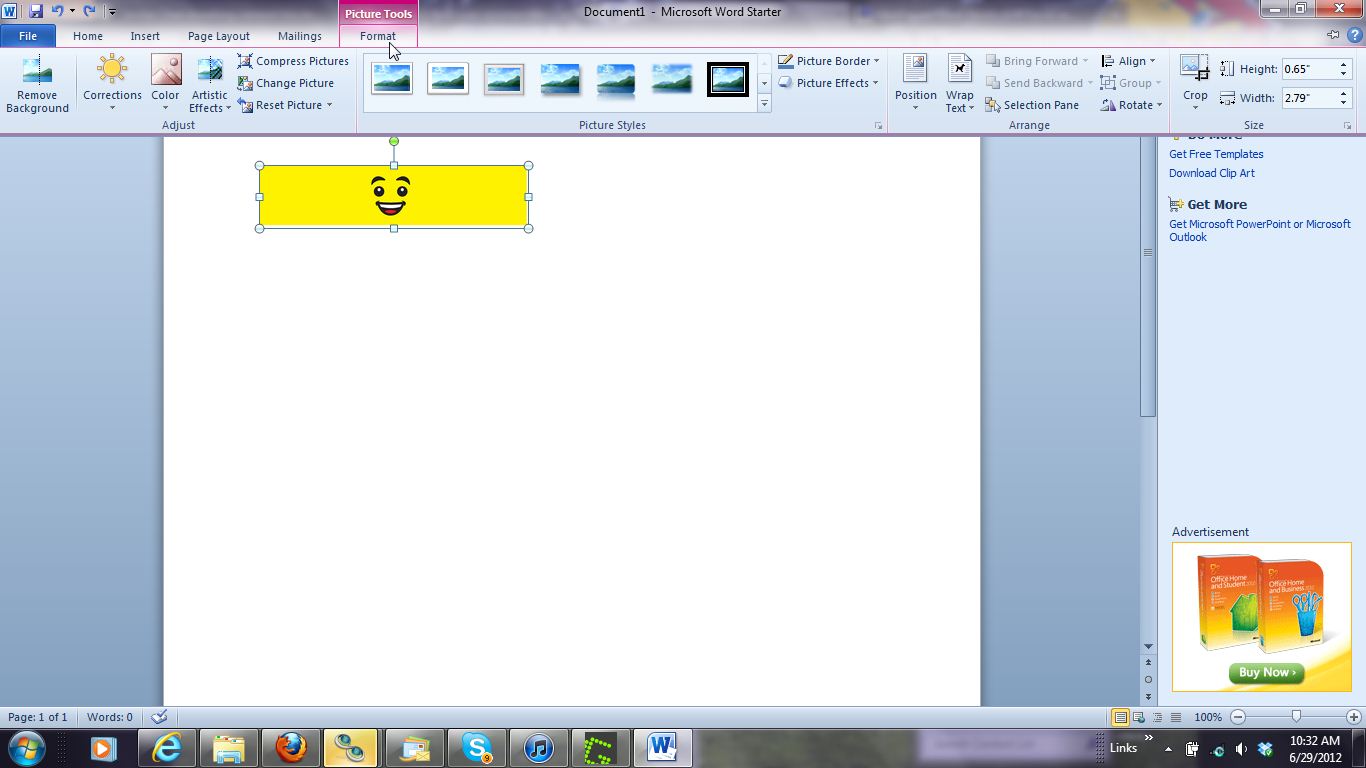Viewport: 1366px width, 768px height.
Task: Switch to the Page Layout tab
Action: point(218,36)
